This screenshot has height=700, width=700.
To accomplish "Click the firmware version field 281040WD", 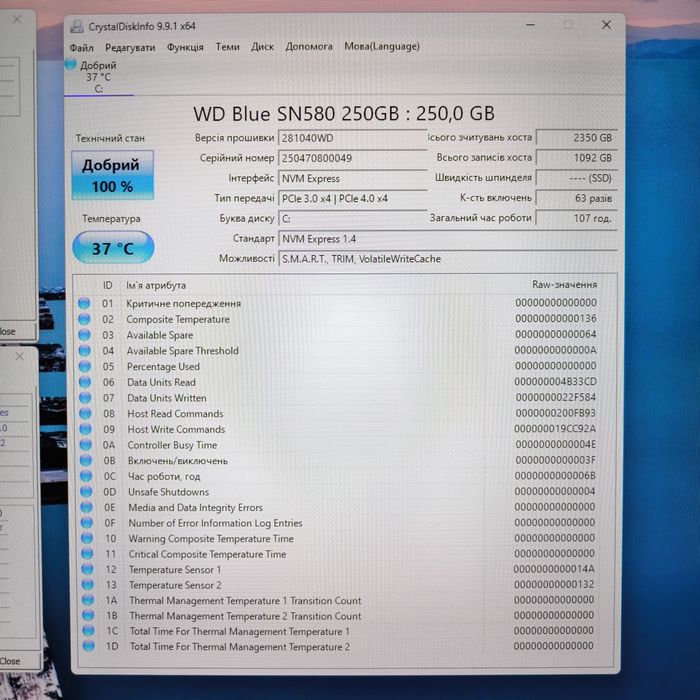I will point(352,138).
